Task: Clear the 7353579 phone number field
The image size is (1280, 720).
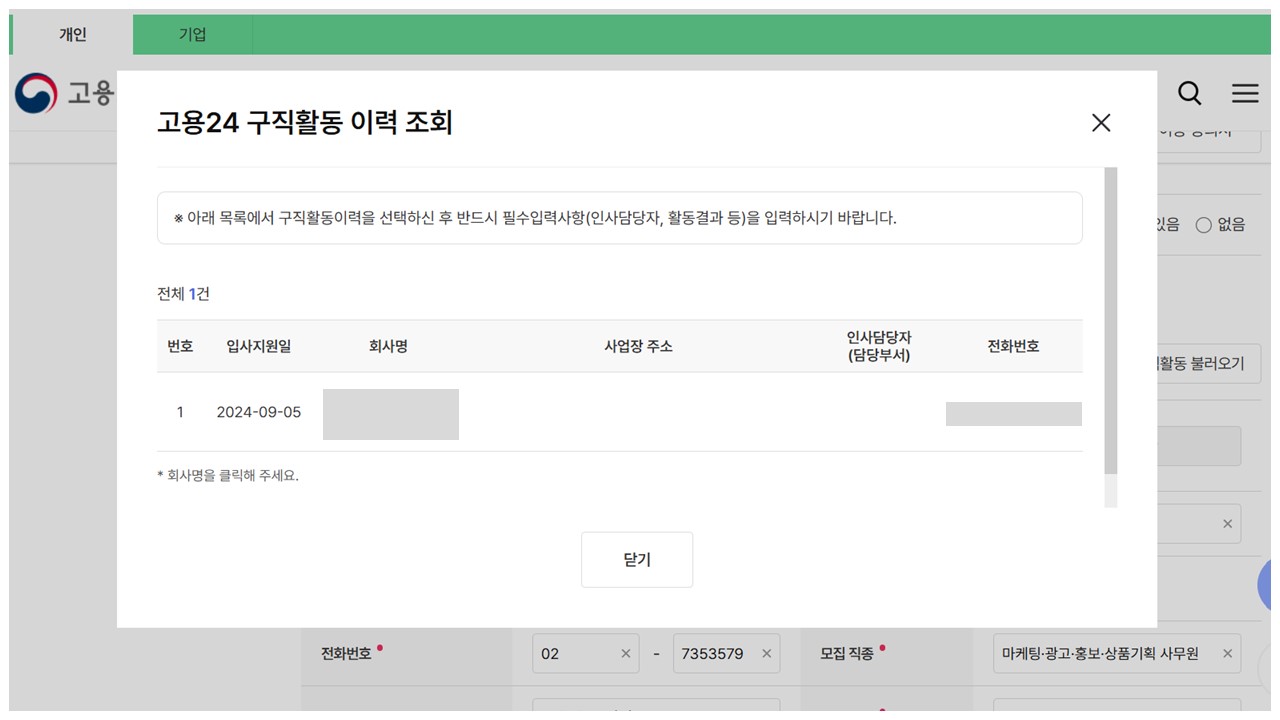Action: click(767, 654)
